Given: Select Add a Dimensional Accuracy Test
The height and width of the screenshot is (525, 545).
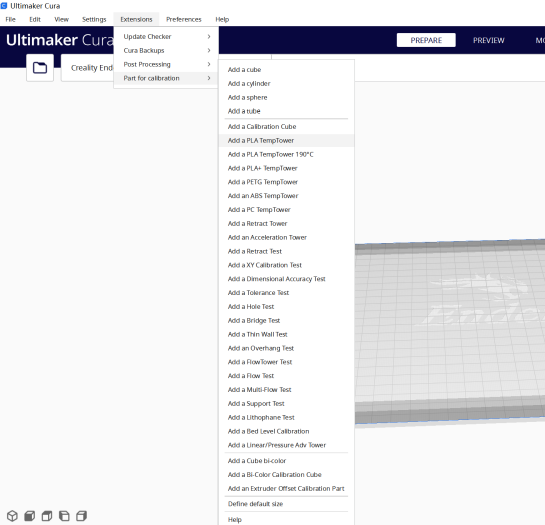Looking at the screenshot, I should 286,279.
